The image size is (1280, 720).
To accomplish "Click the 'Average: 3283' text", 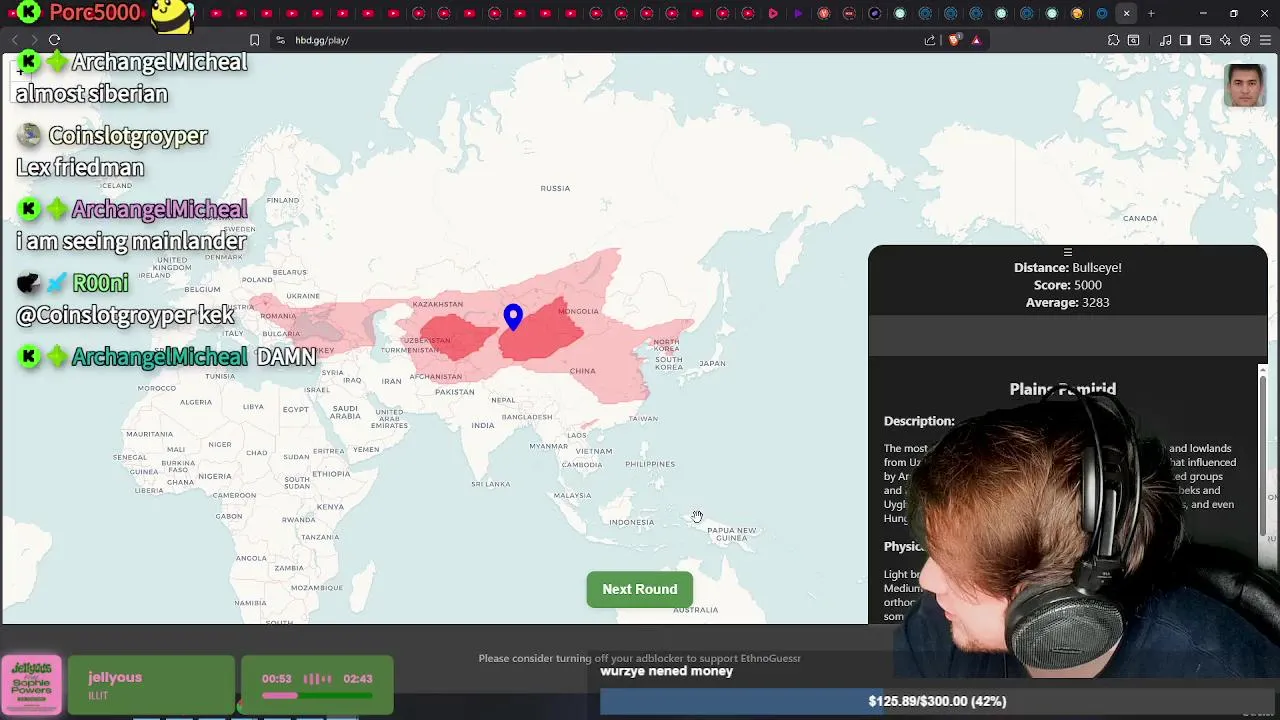I will [x=1068, y=302].
